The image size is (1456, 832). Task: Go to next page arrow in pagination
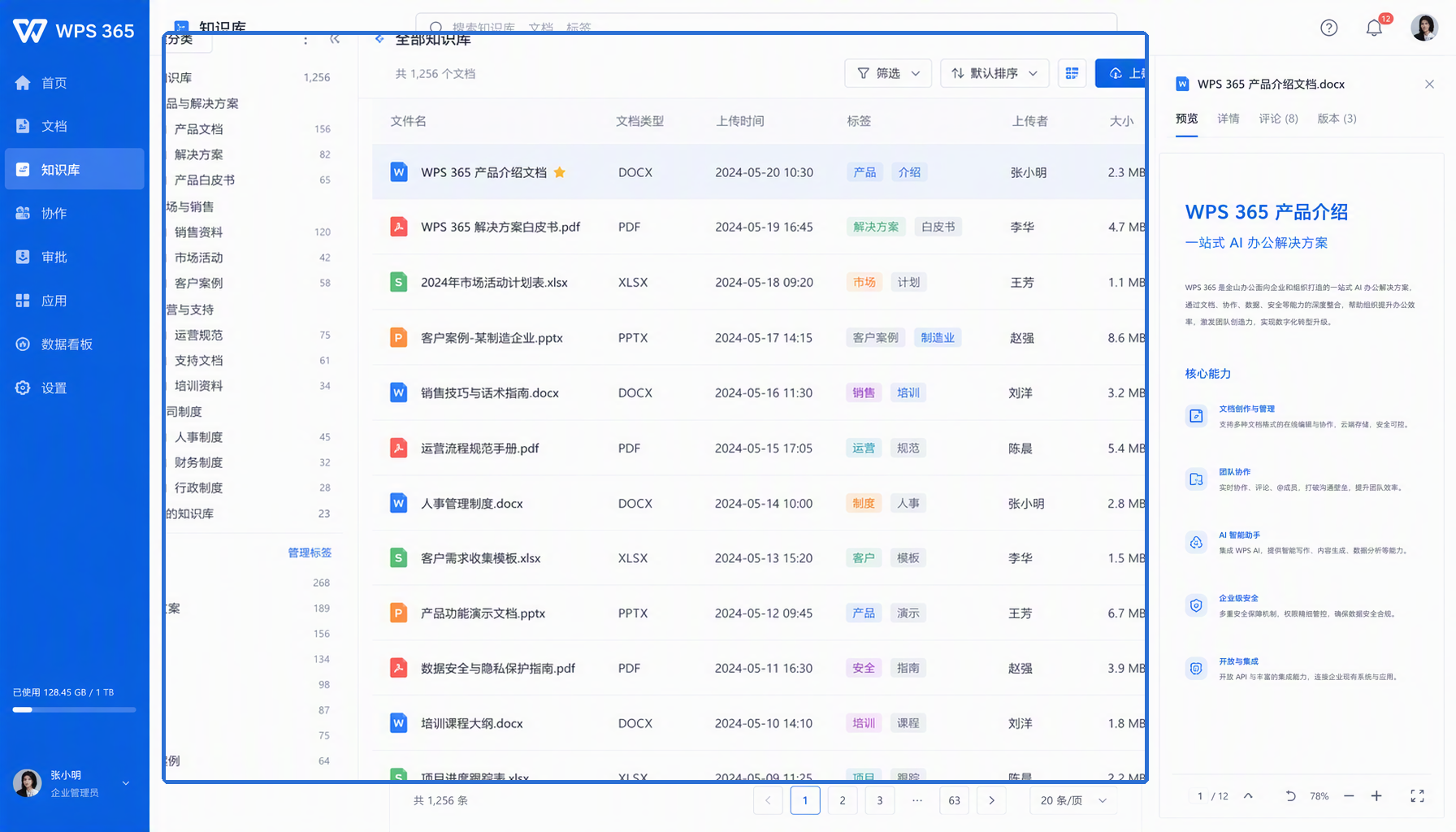coord(991,800)
